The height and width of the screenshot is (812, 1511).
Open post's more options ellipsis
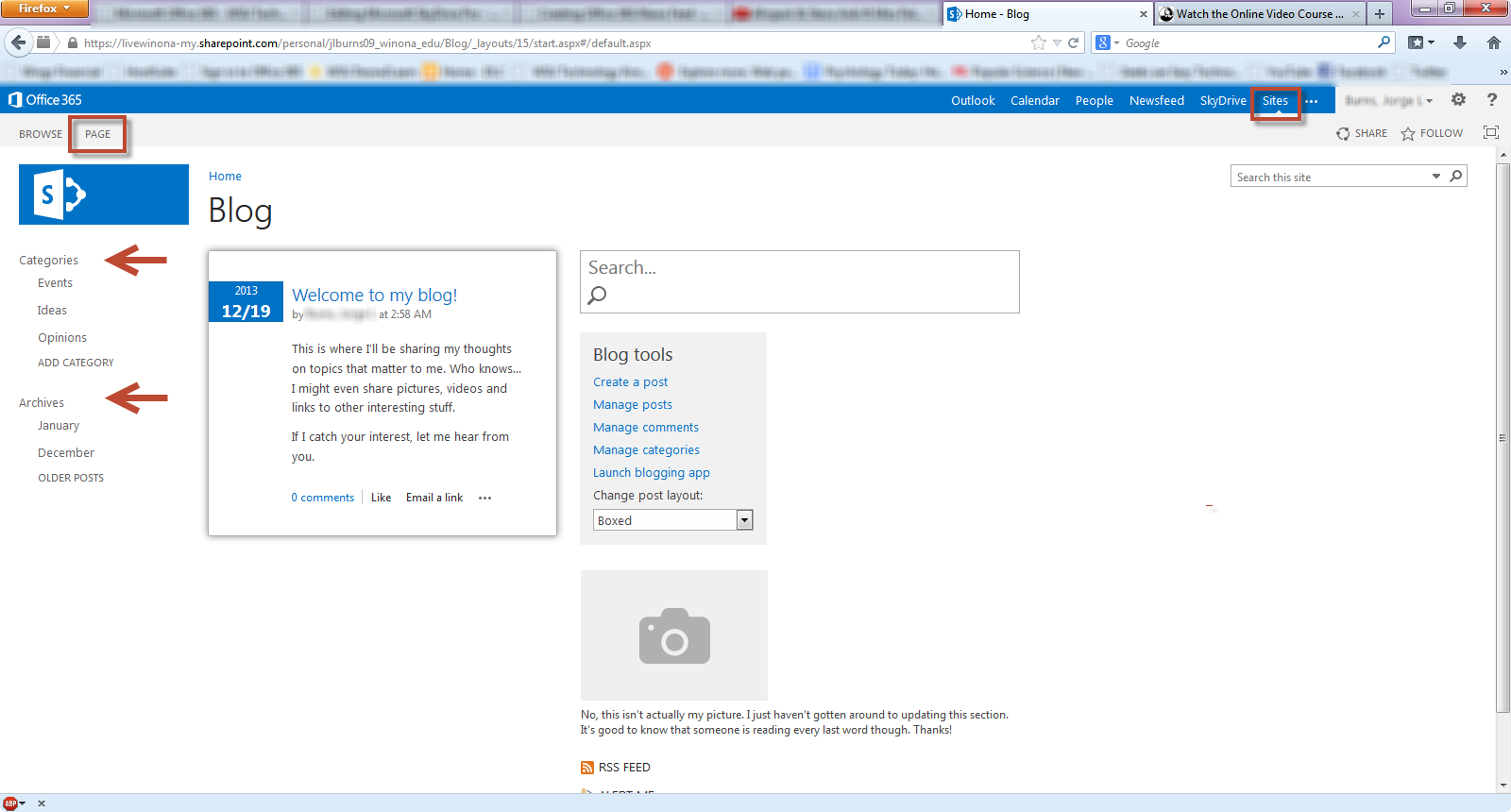484,499
